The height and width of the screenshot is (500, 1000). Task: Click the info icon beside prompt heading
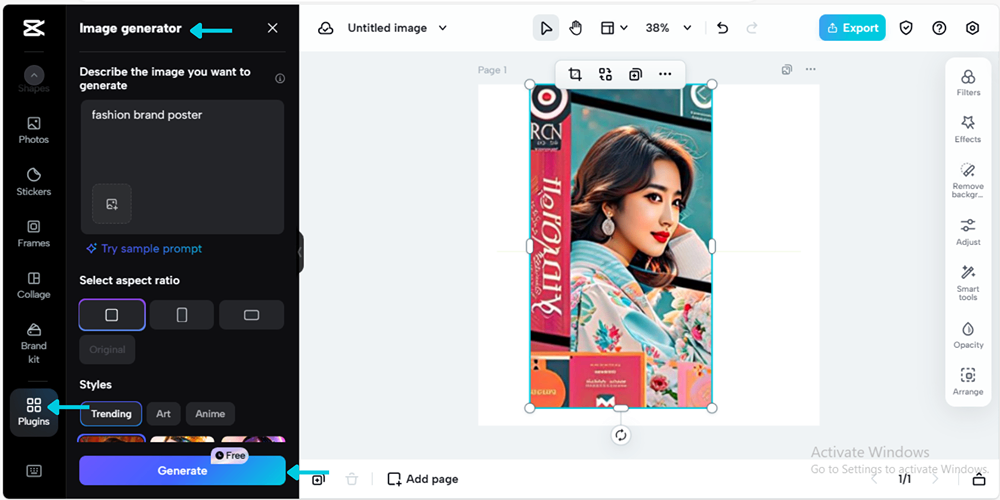[279, 78]
